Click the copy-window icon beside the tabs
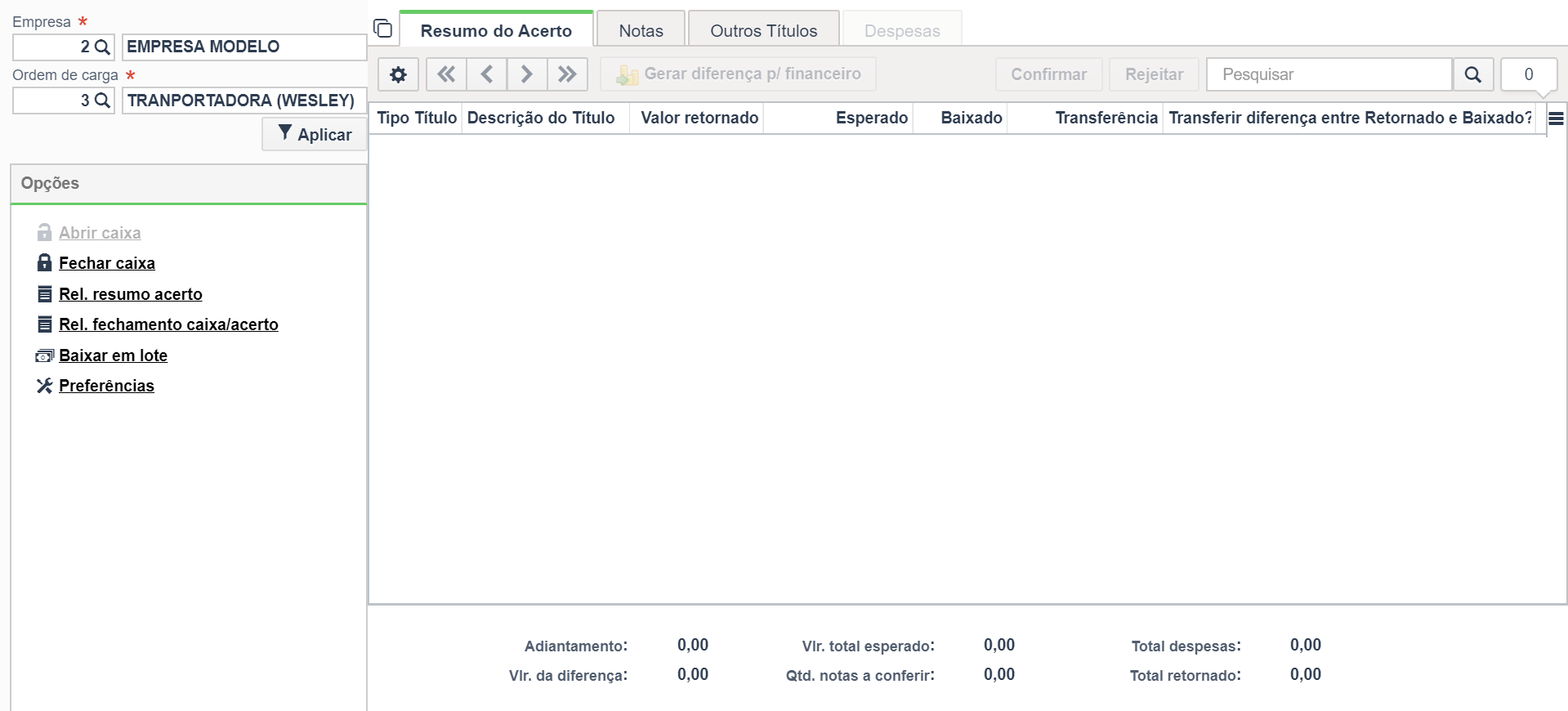 (382, 29)
